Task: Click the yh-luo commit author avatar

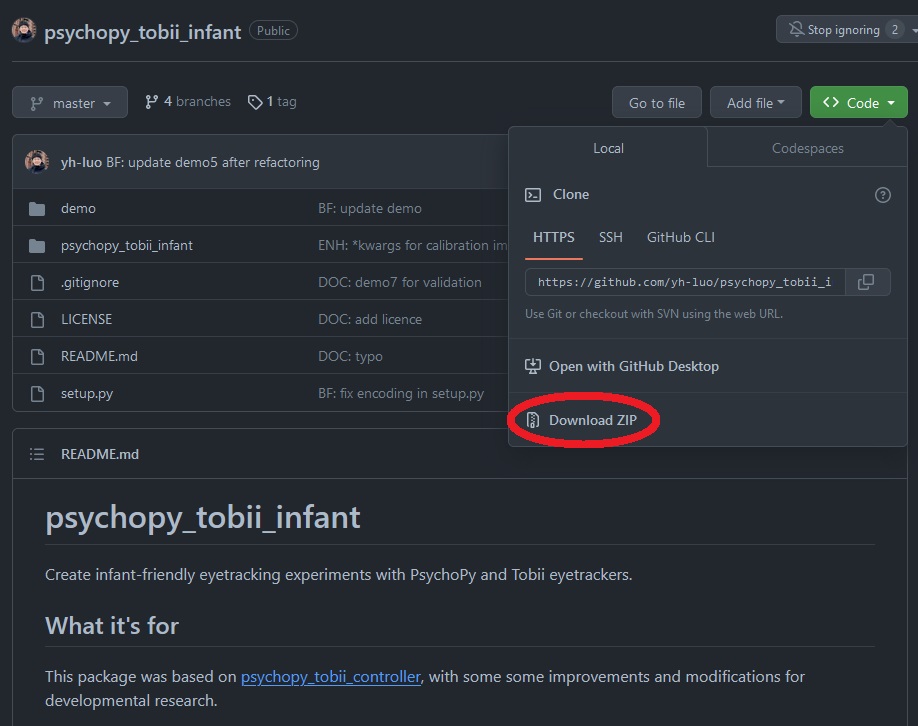Action: (x=37, y=162)
